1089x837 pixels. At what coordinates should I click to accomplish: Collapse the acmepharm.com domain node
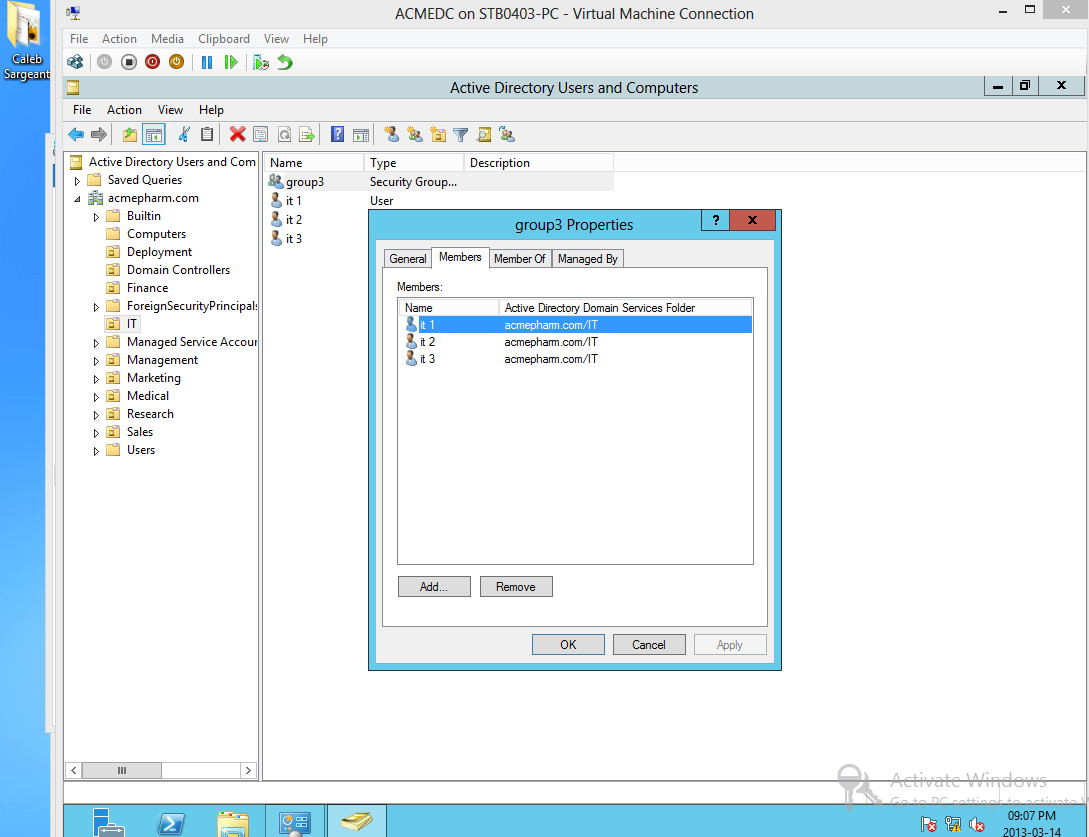[77, 199]
